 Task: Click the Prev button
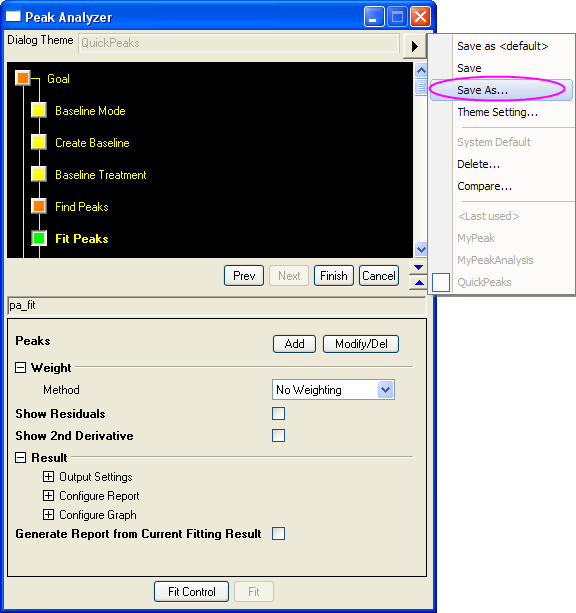coord(244,276)
